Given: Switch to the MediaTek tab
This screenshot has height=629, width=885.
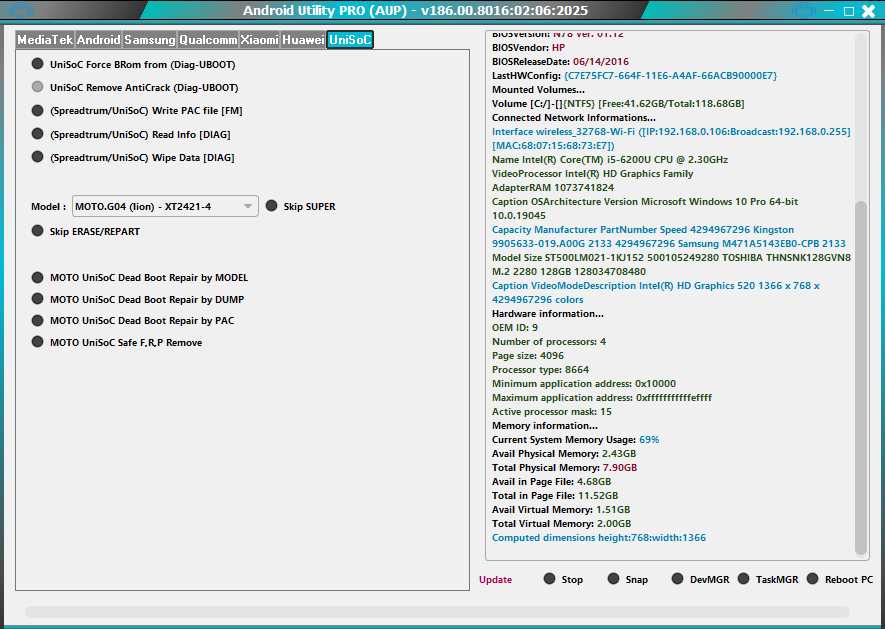Looking at the screenshot, I should point(46,40).
